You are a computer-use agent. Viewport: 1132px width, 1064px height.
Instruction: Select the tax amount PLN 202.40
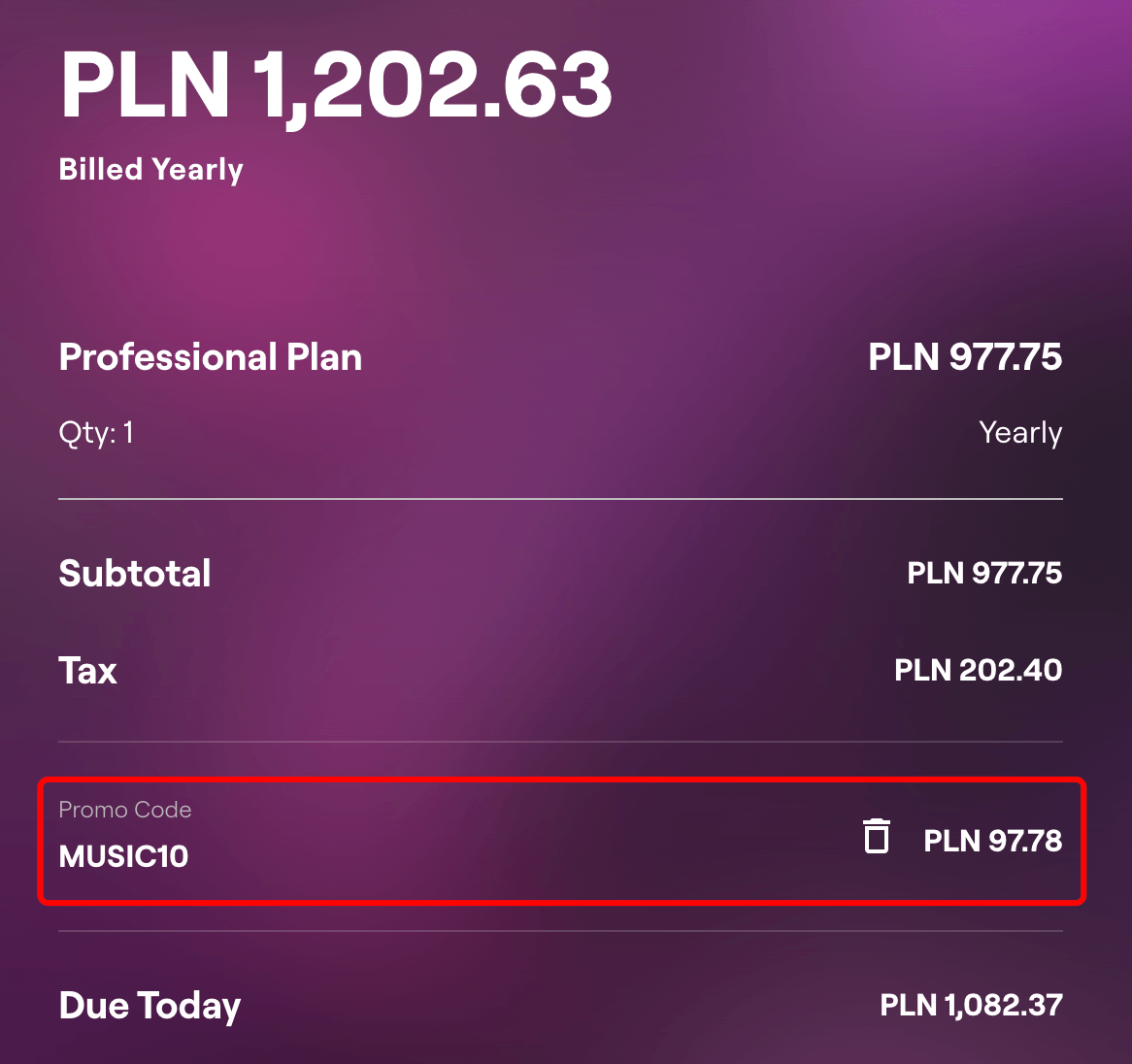(978, 671)
